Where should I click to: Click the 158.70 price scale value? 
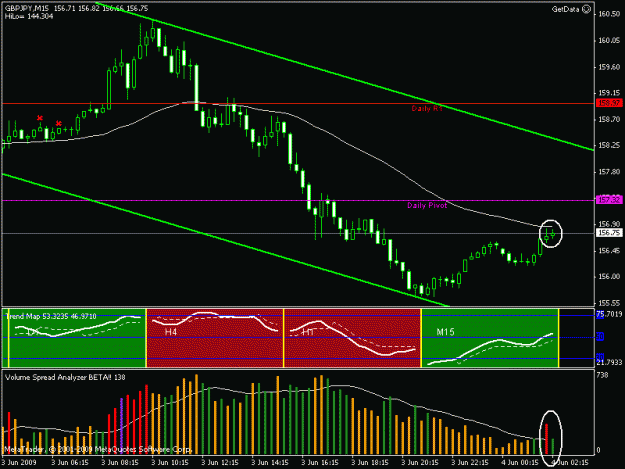click(x=609, y=119)
